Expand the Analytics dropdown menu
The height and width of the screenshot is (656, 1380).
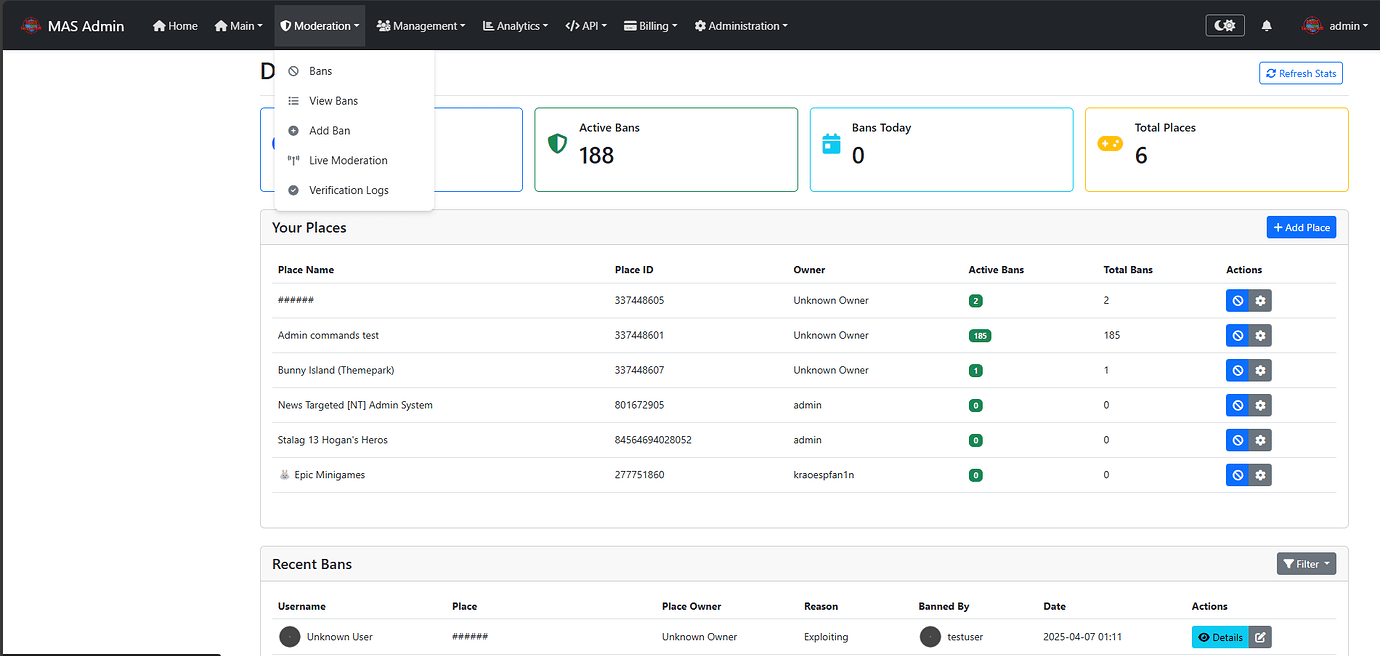click(x=515, y=26)
